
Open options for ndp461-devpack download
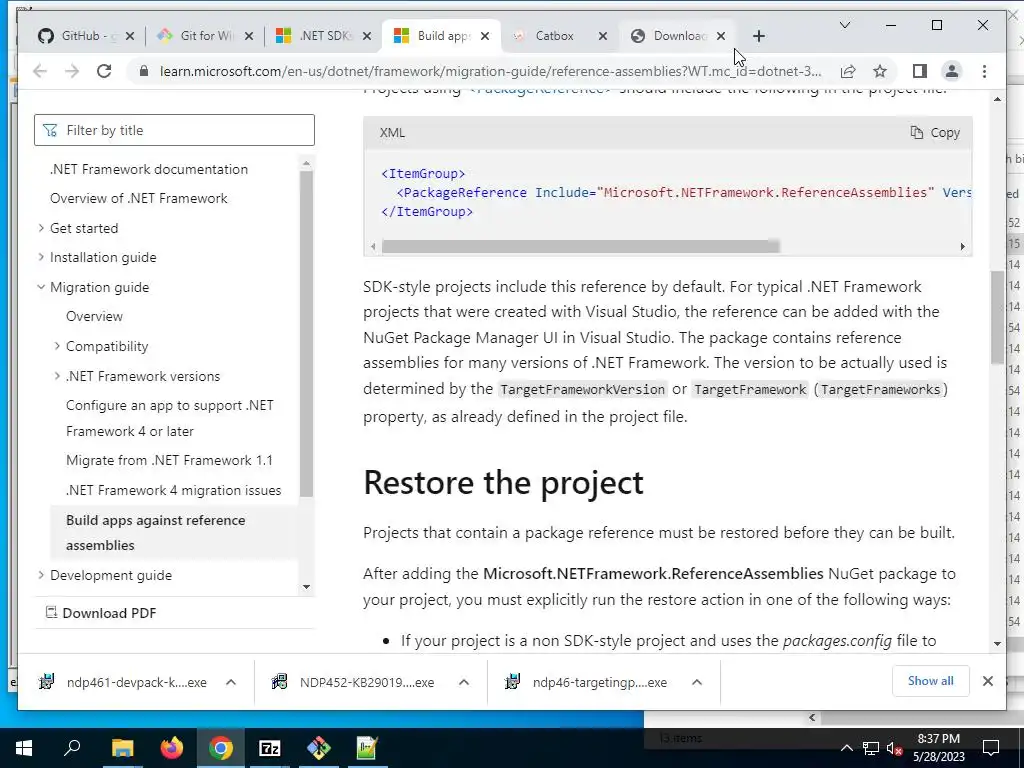click(x=231, y=682)
